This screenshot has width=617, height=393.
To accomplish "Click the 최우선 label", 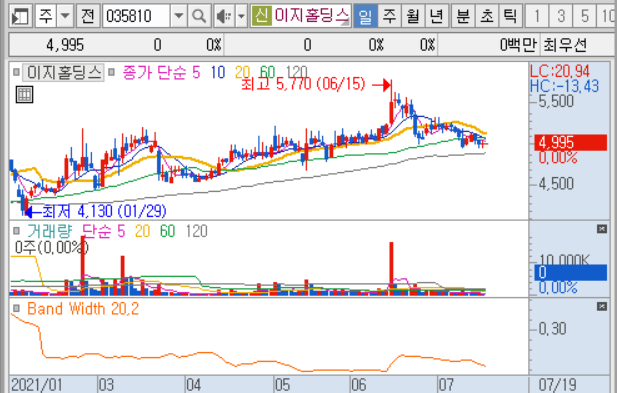I will point(565,45).
